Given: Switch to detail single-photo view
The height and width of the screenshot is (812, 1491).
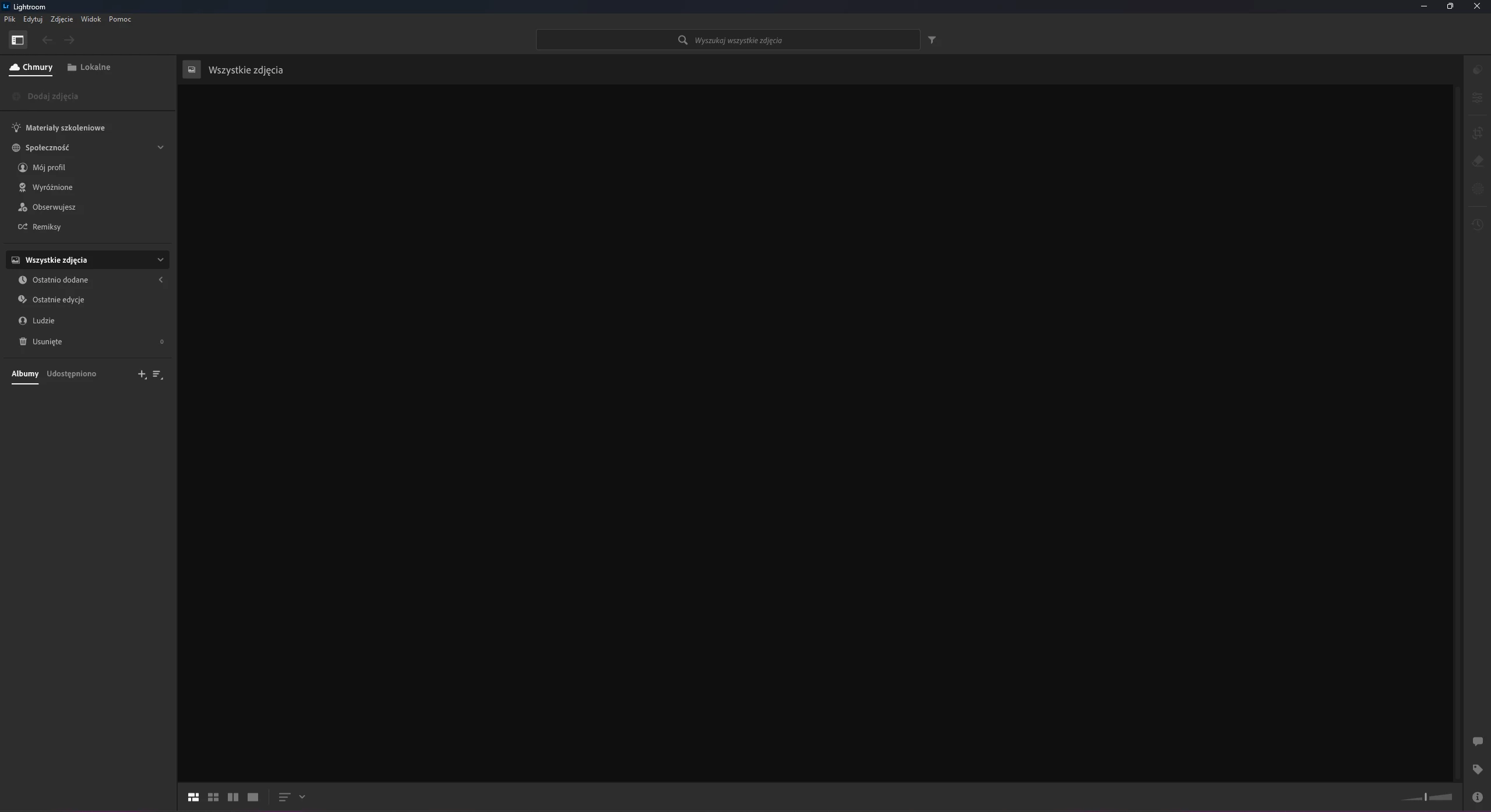Looking at the screenshot, I should [x=253, y=797].
